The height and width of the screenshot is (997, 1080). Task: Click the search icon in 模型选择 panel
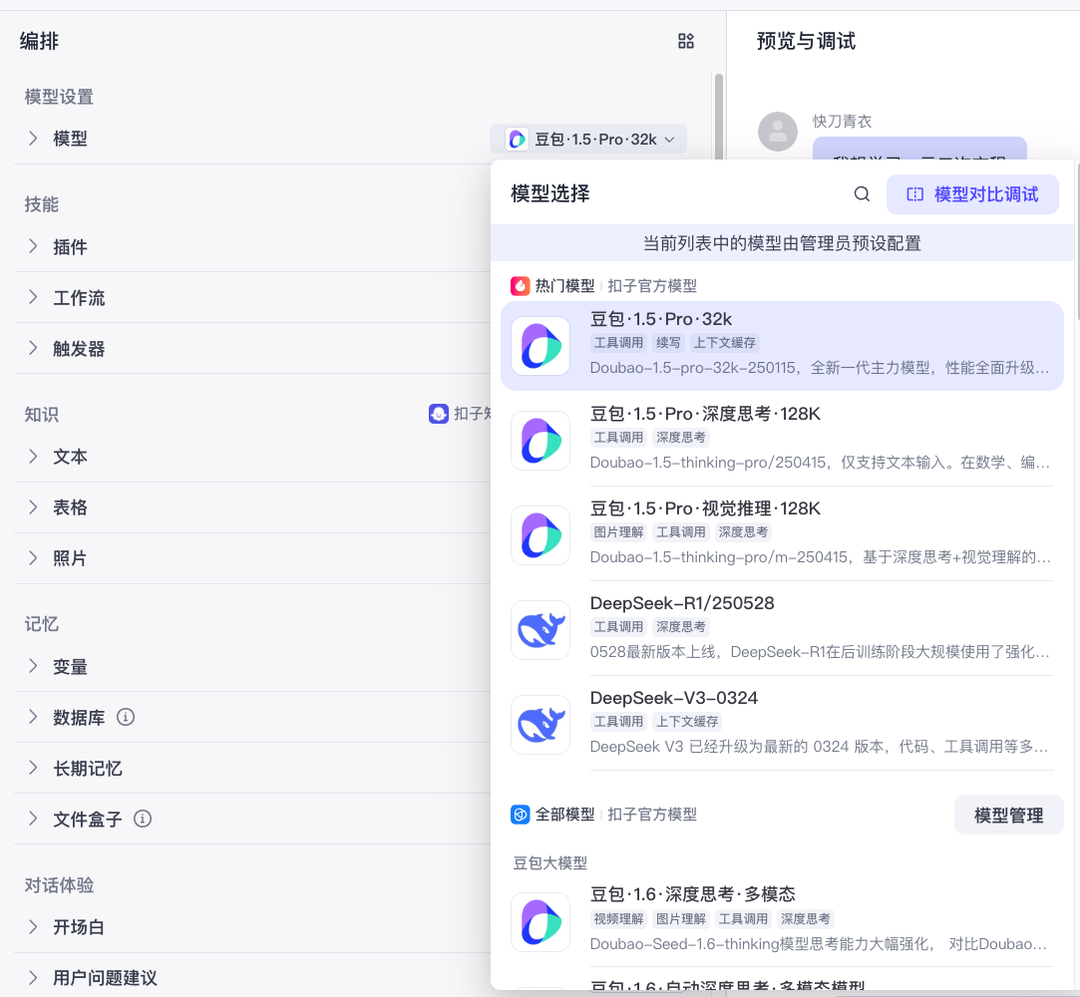tap(862, 194)
